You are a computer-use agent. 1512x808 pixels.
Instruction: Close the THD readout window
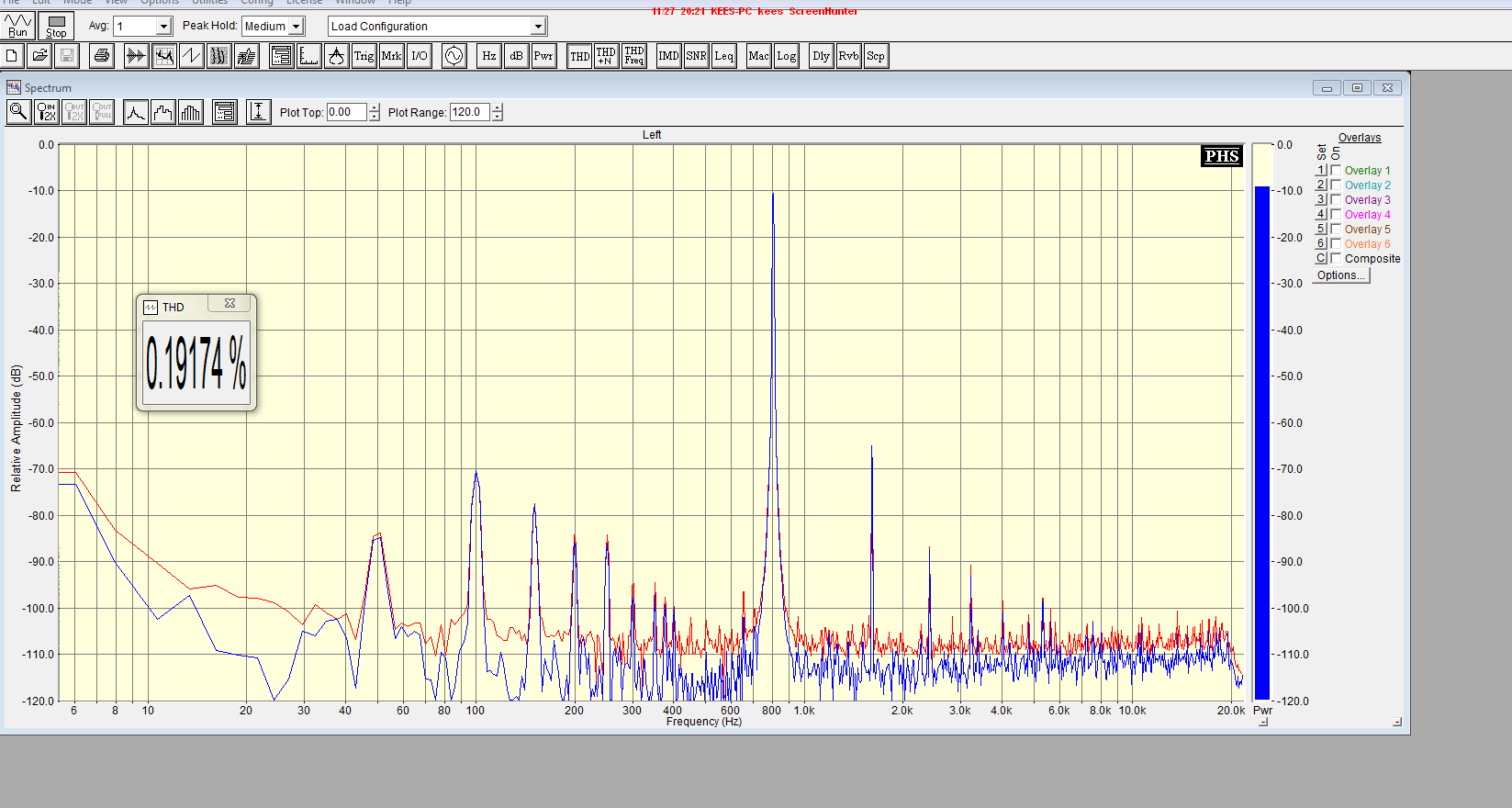230,304
